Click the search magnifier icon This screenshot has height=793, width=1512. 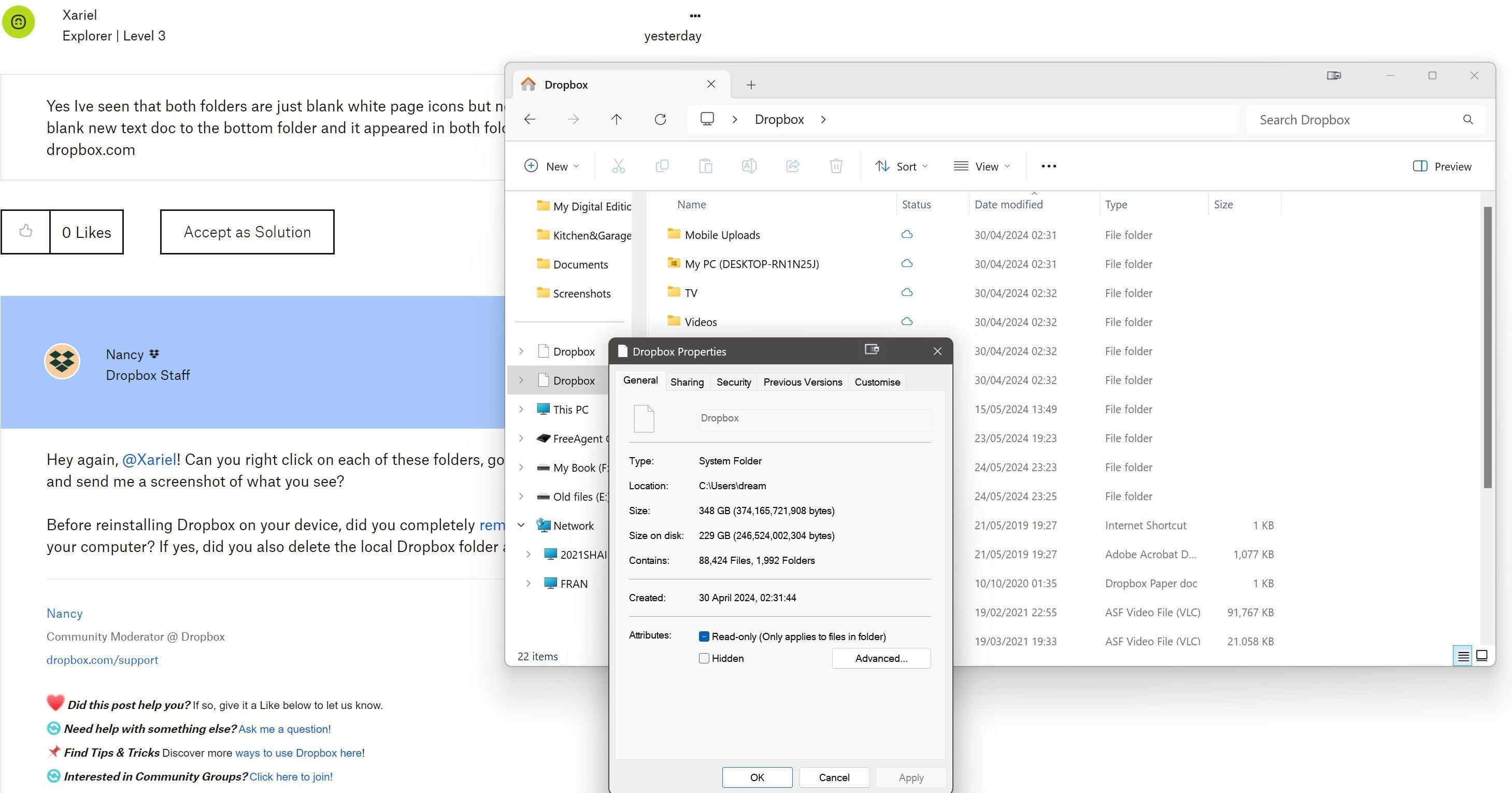pos(1467,120)
